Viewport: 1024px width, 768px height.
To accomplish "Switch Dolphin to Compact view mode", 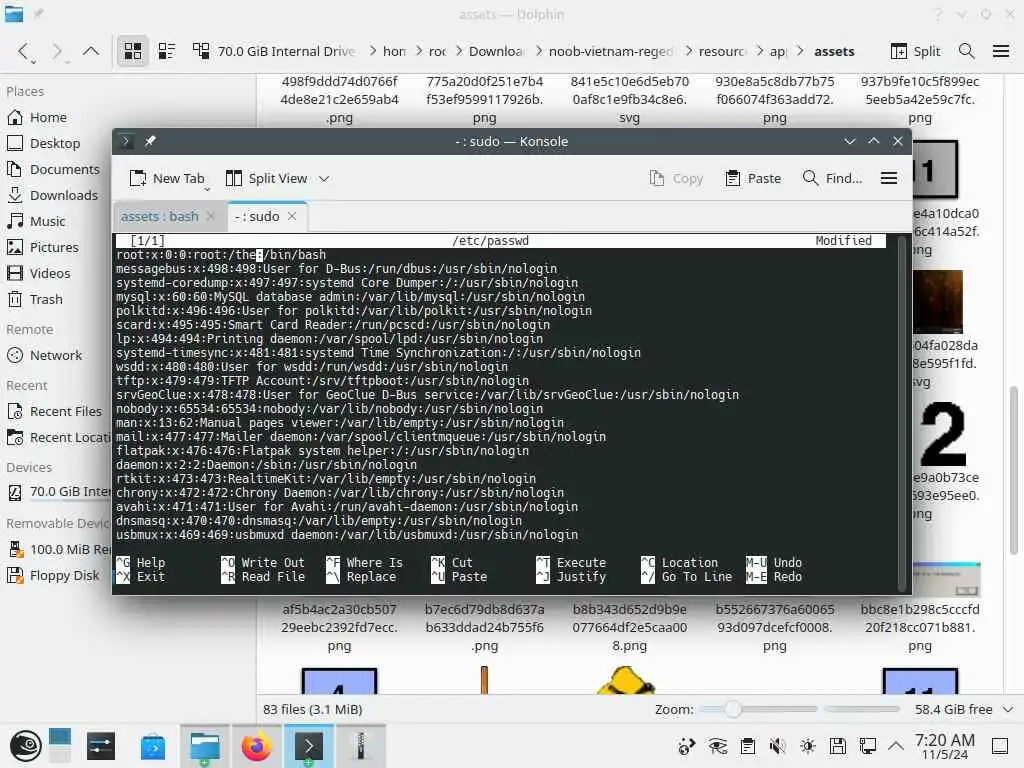I will pyautogui.click(x=167, y=51).
